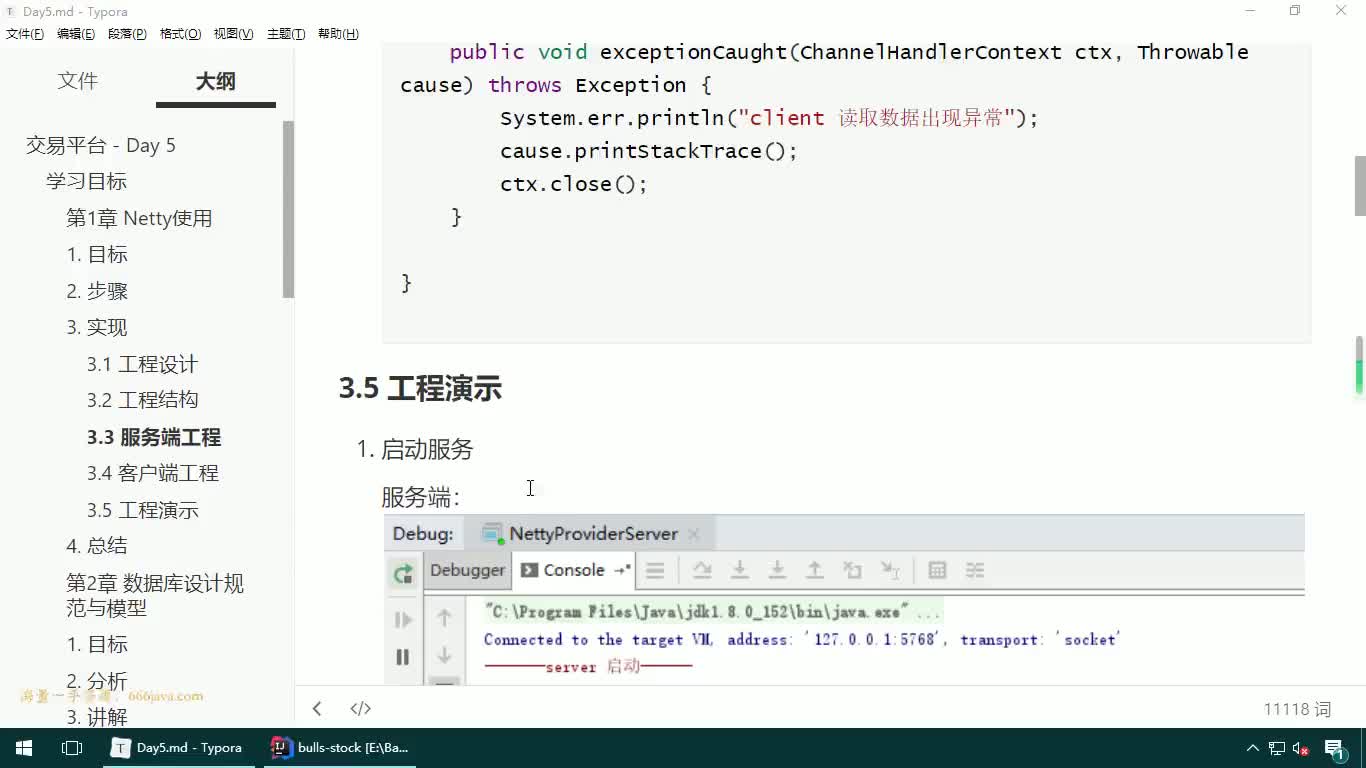
Task: Jump to 3.2 工程结构 in outline
Action: [142, 400]
